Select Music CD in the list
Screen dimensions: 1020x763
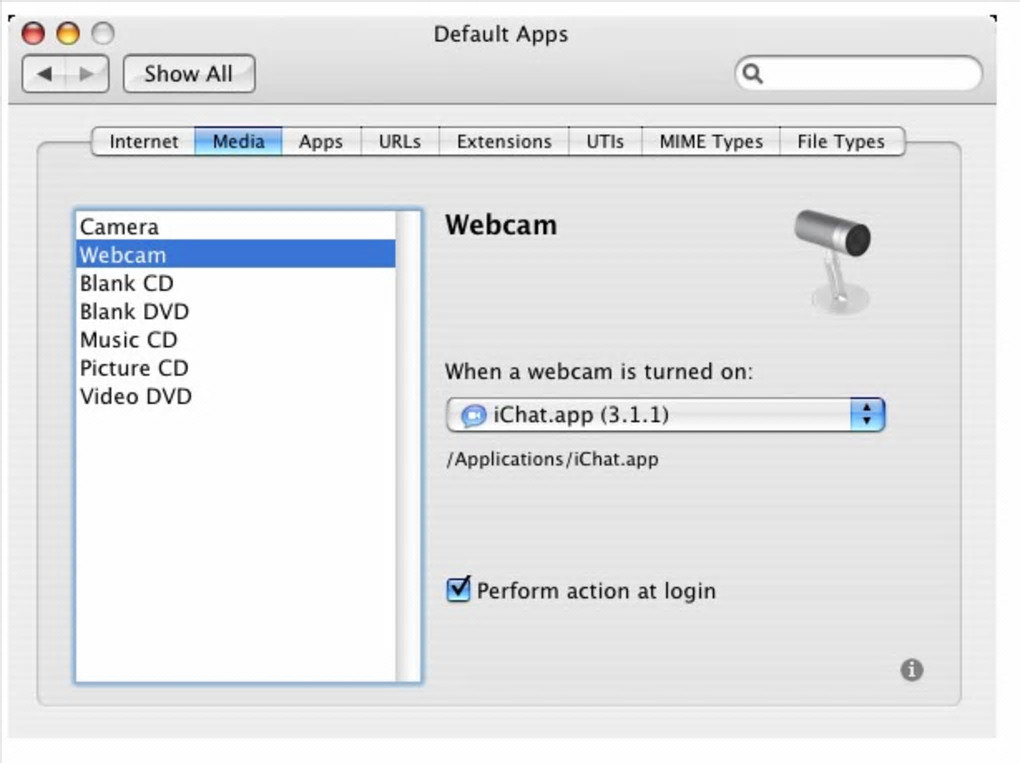(x=235, y=340)
